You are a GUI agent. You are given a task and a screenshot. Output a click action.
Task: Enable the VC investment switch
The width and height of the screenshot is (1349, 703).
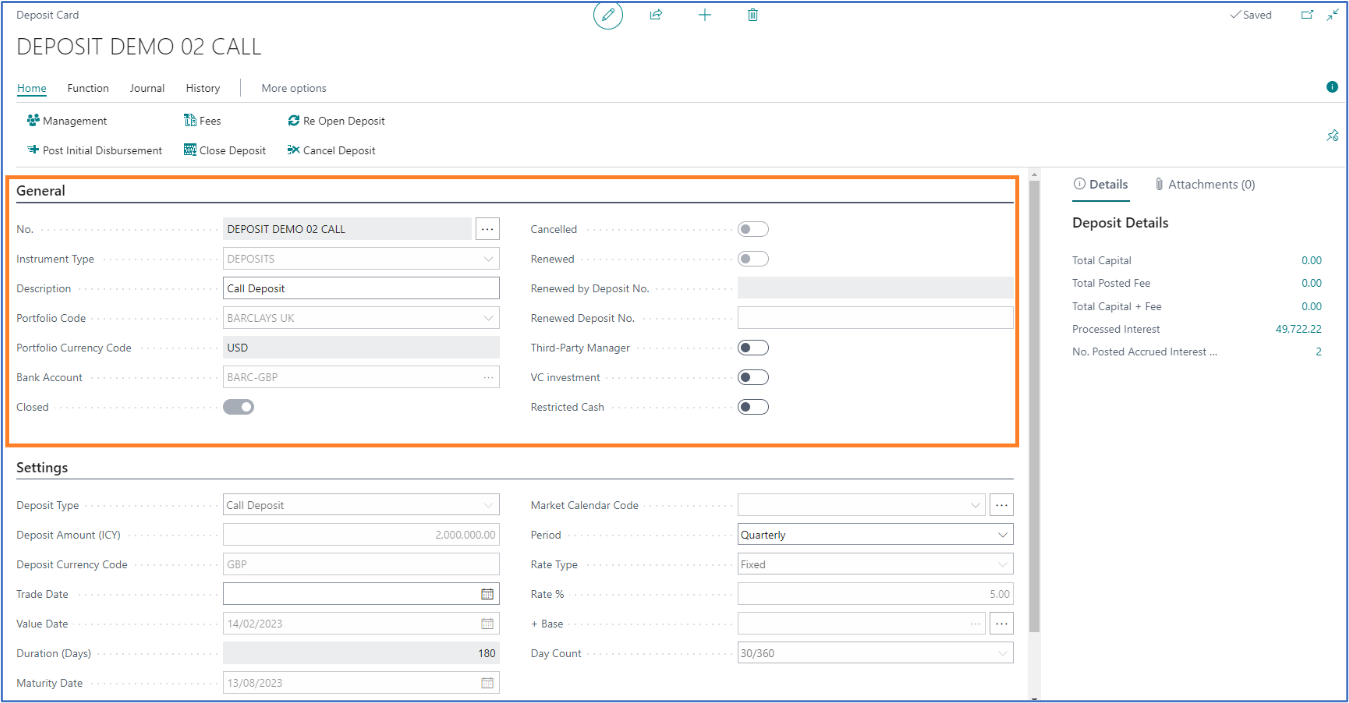(x=753, y=377)
